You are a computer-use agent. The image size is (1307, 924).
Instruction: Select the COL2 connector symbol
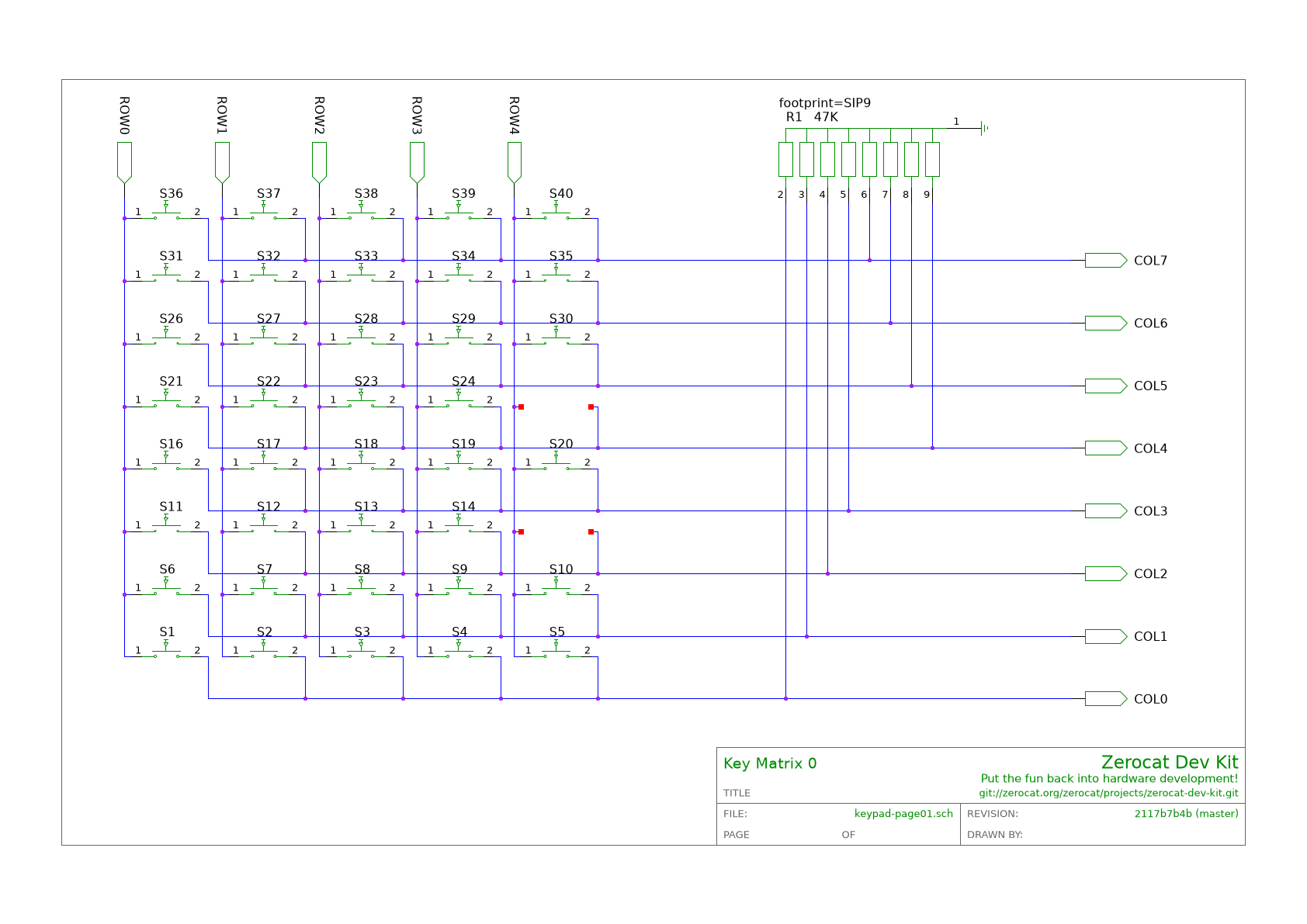[x=1106, y=573]
